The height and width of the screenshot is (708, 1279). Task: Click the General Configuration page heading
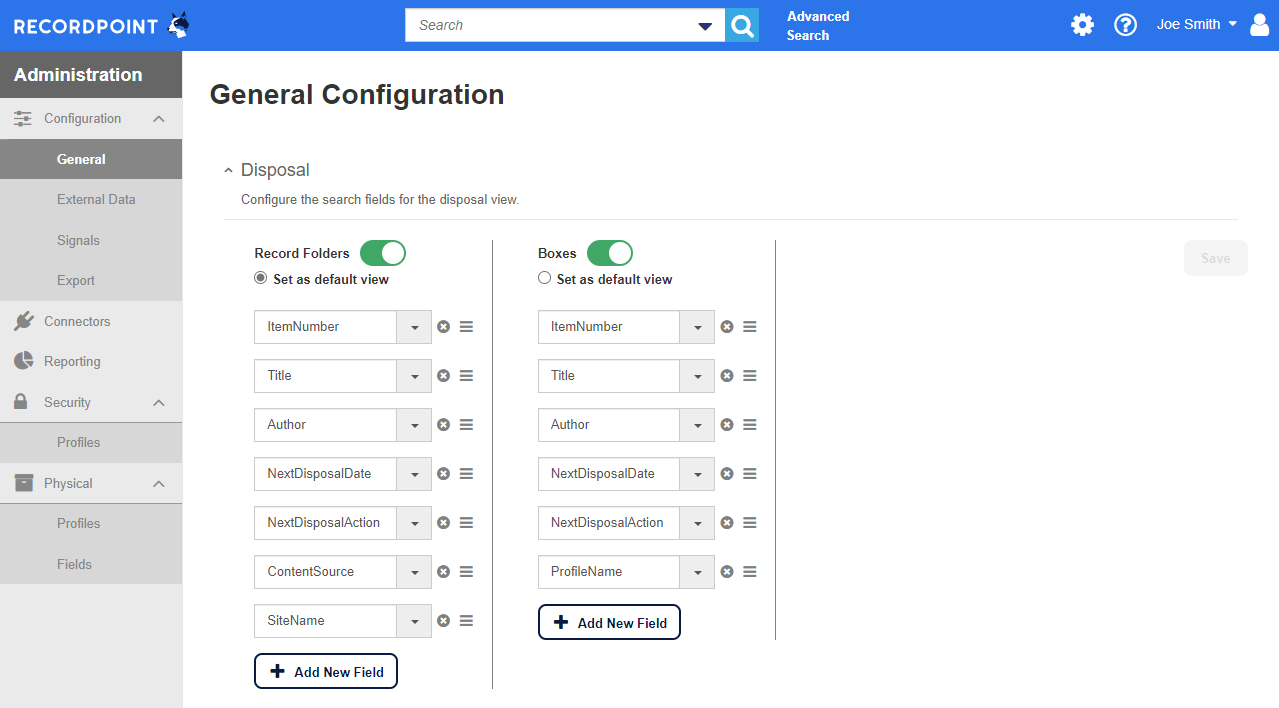pyautogui.click(x=357, y=95)
